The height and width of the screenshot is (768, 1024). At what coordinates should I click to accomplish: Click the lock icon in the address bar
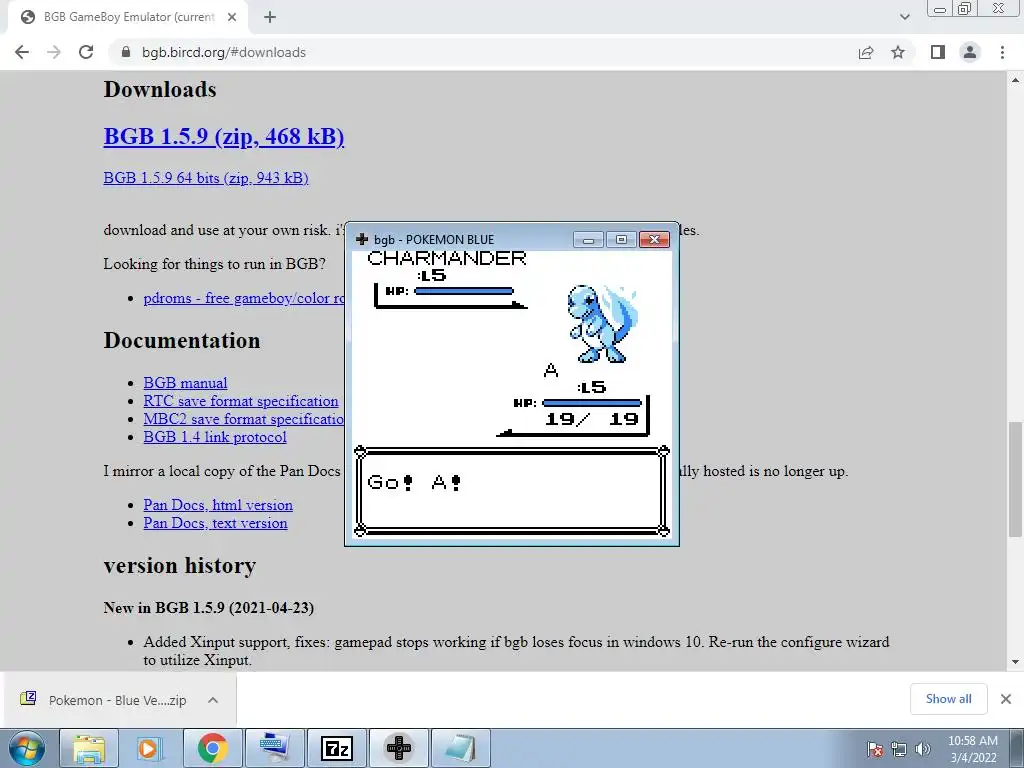point(126,52)
